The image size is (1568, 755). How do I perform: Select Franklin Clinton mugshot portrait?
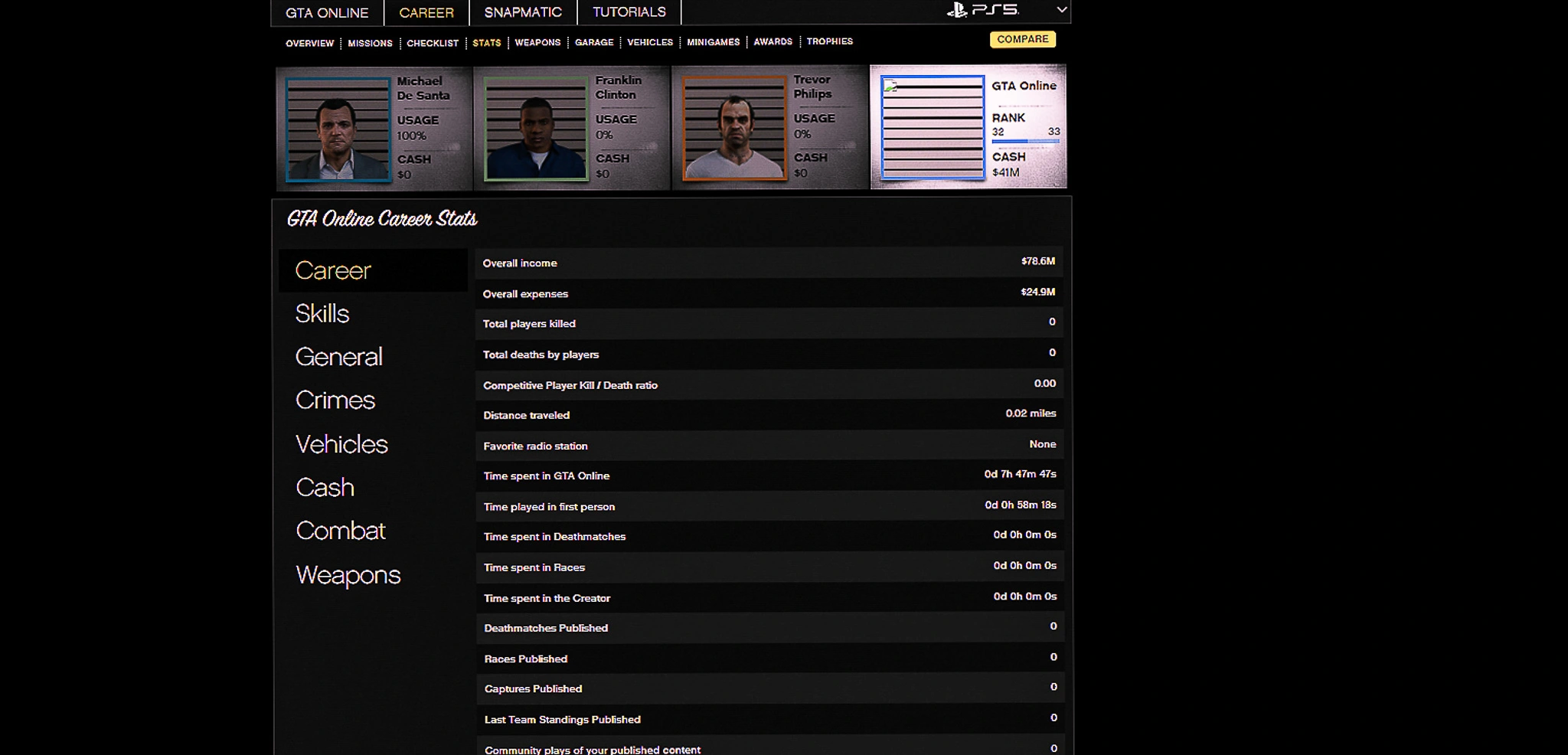click(536, 129)
